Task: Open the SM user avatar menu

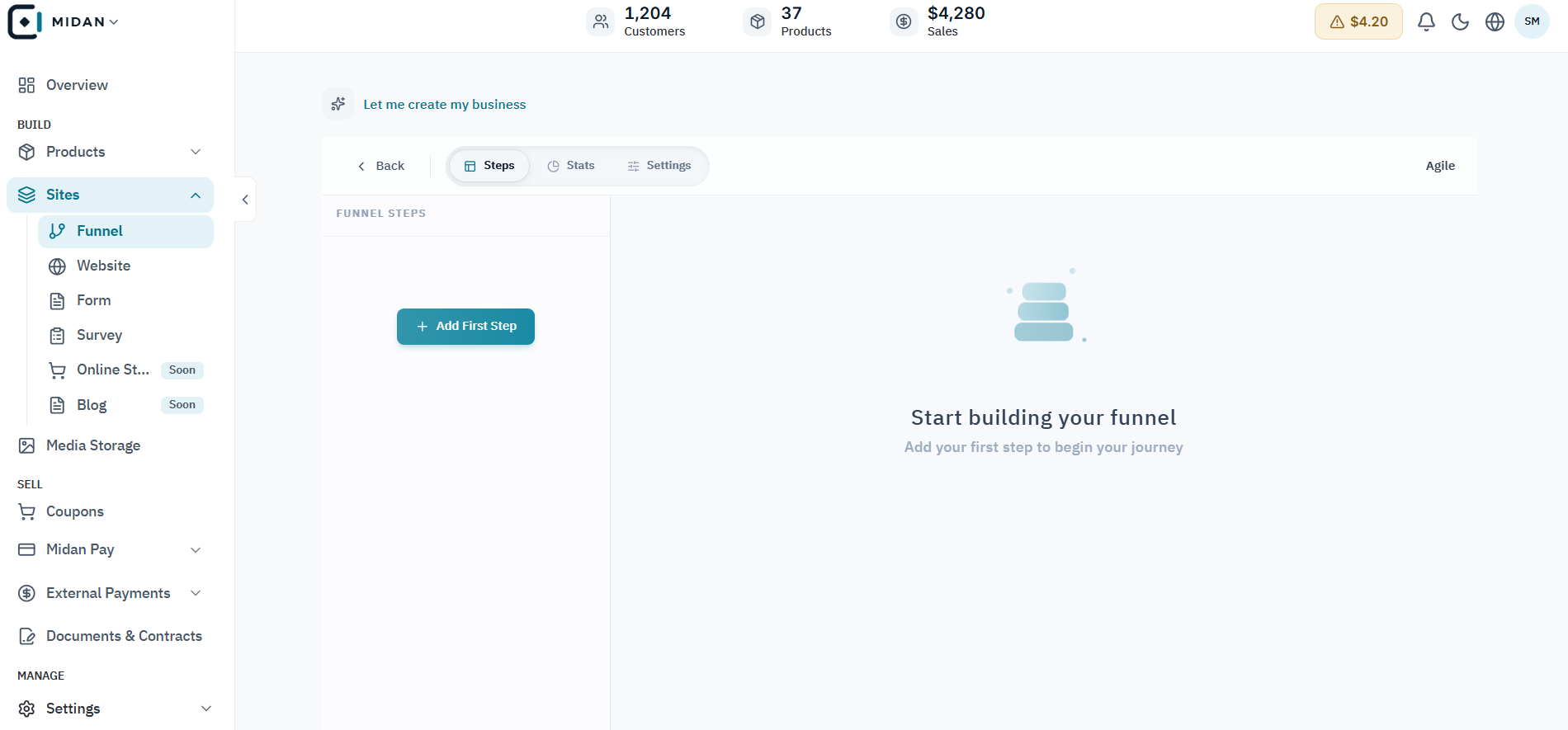Action: click(1532, 21)
